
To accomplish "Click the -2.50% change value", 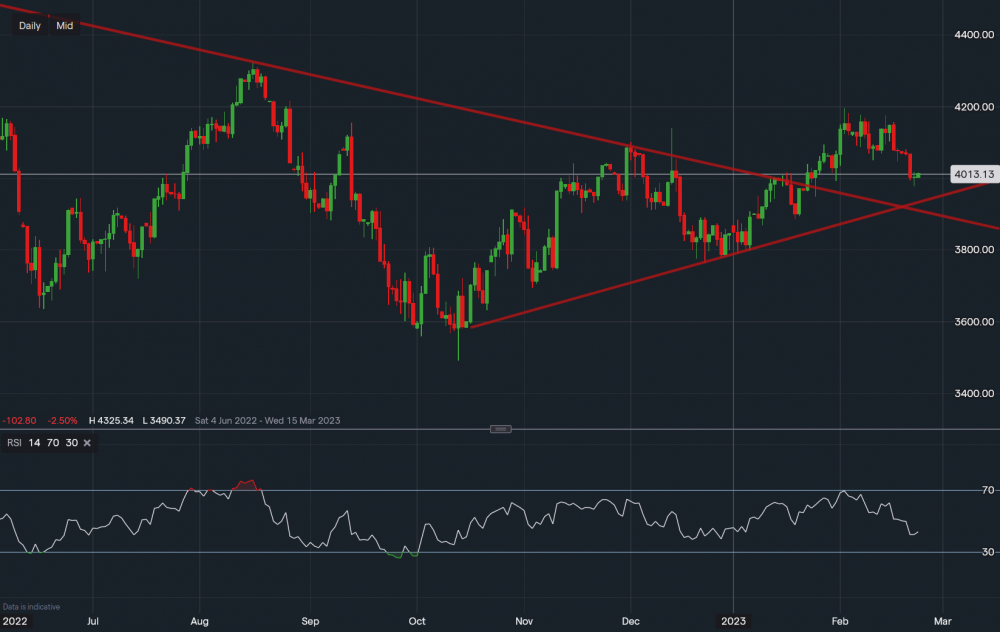I will pyautogui.click(x=61, y=420).
